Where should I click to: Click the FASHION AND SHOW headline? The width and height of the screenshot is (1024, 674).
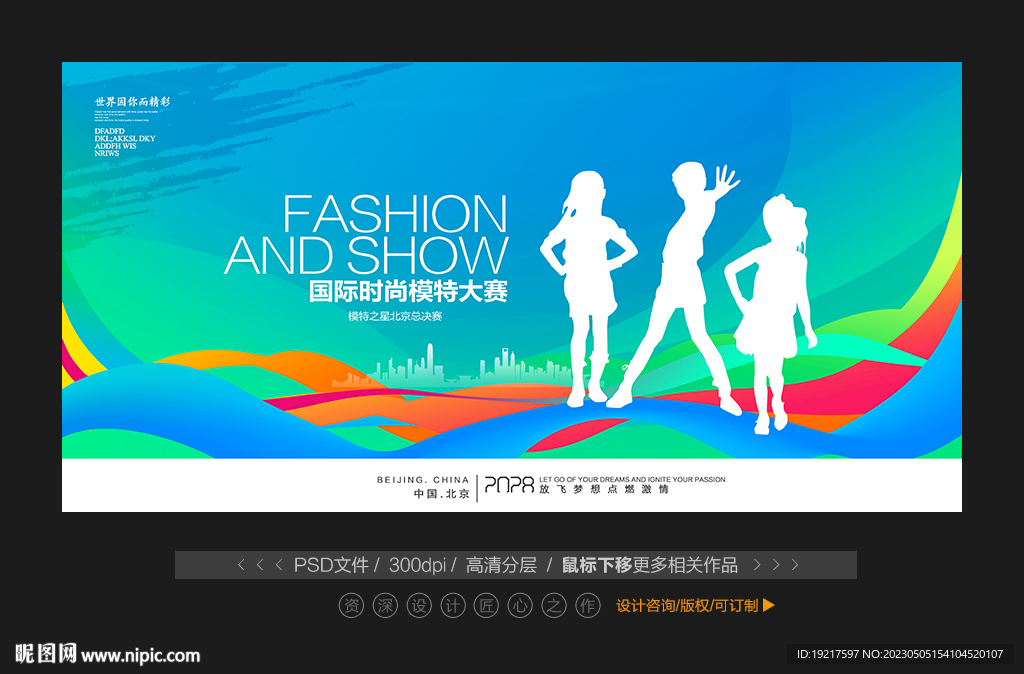click(366, 234)
